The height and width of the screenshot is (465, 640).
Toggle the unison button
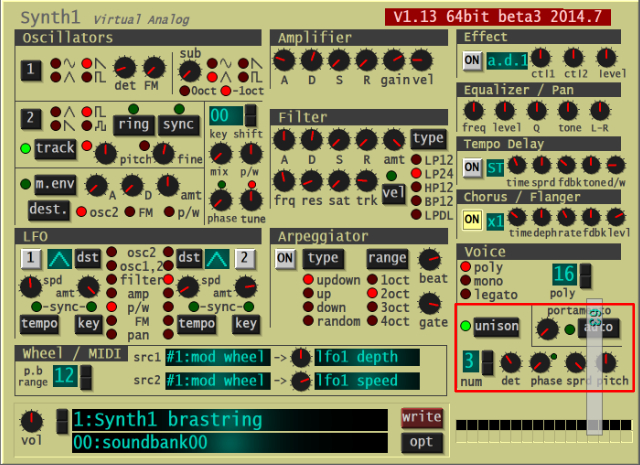(x=496, y=326)
